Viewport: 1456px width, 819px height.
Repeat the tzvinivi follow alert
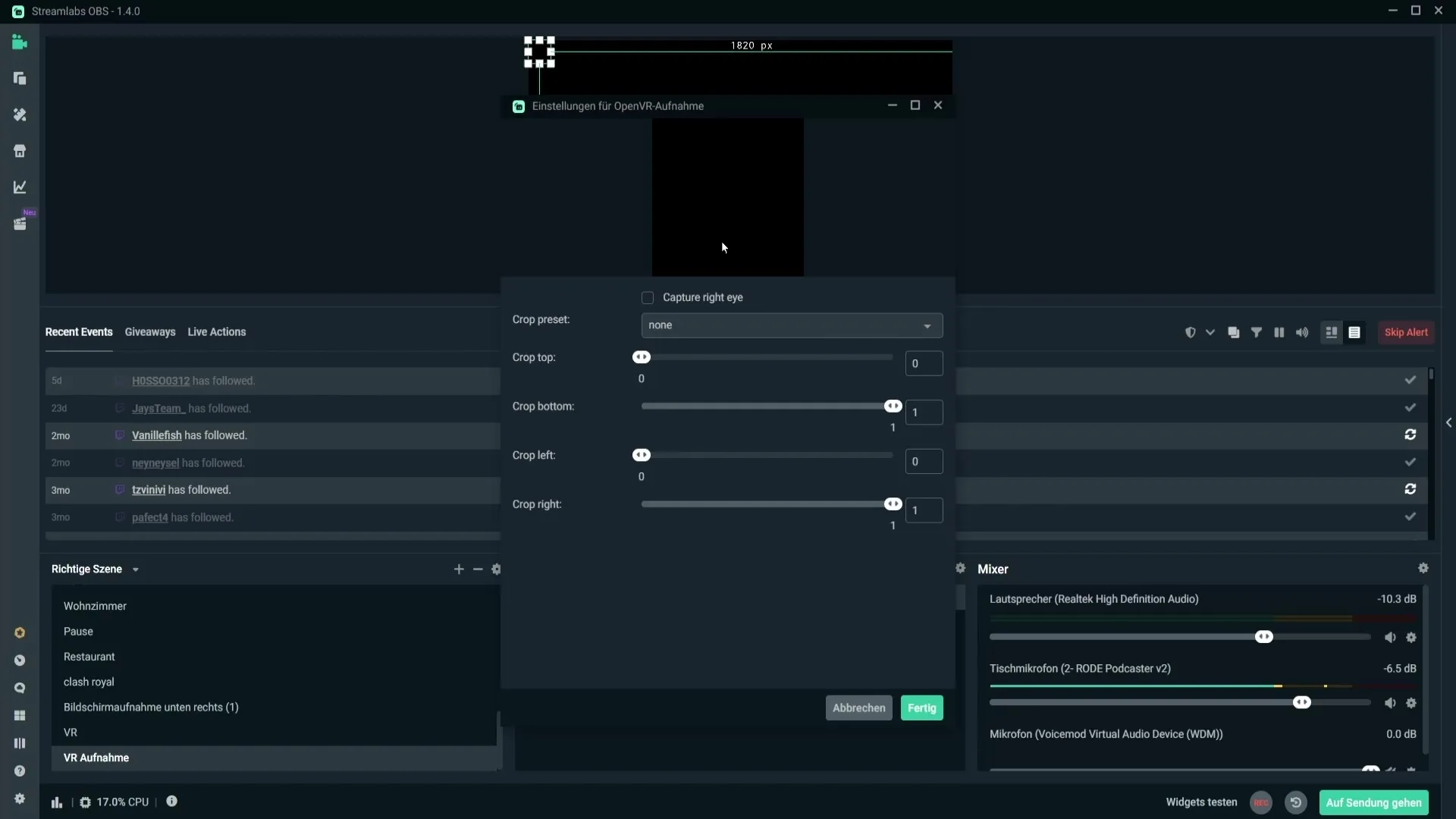(x=1410, y=489)
